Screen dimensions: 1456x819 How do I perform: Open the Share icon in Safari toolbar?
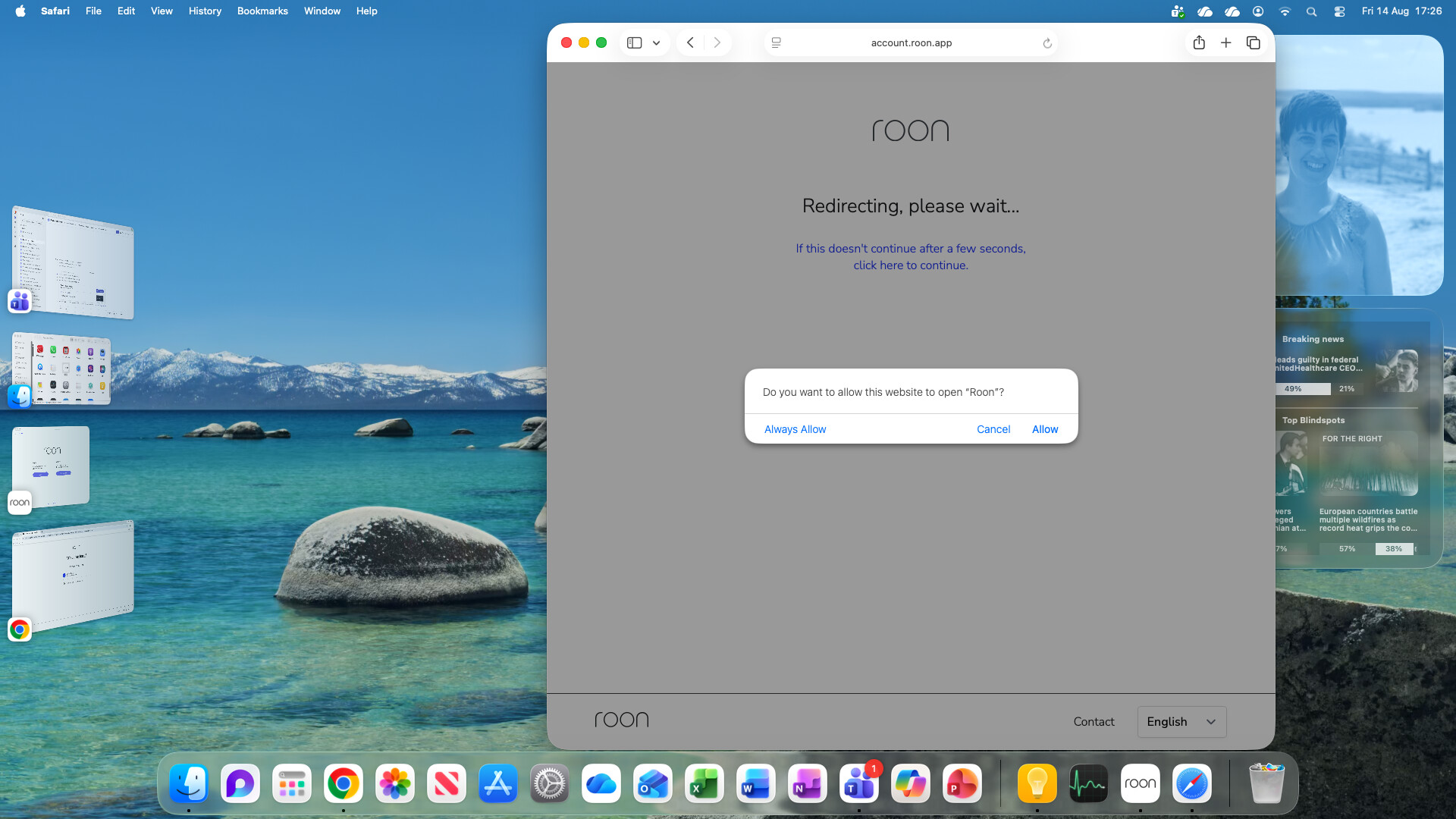point(1199,43)
